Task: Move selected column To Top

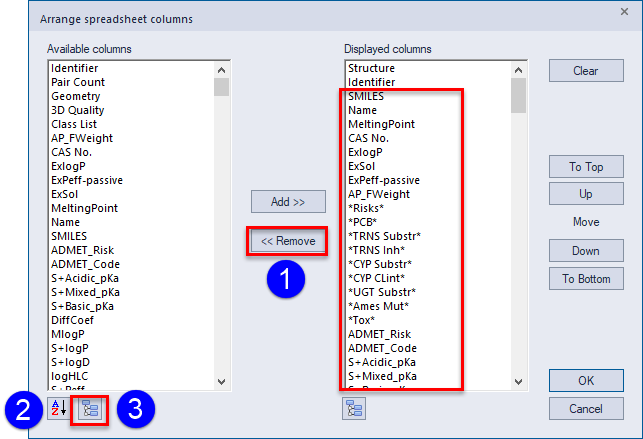Action: 586,166
